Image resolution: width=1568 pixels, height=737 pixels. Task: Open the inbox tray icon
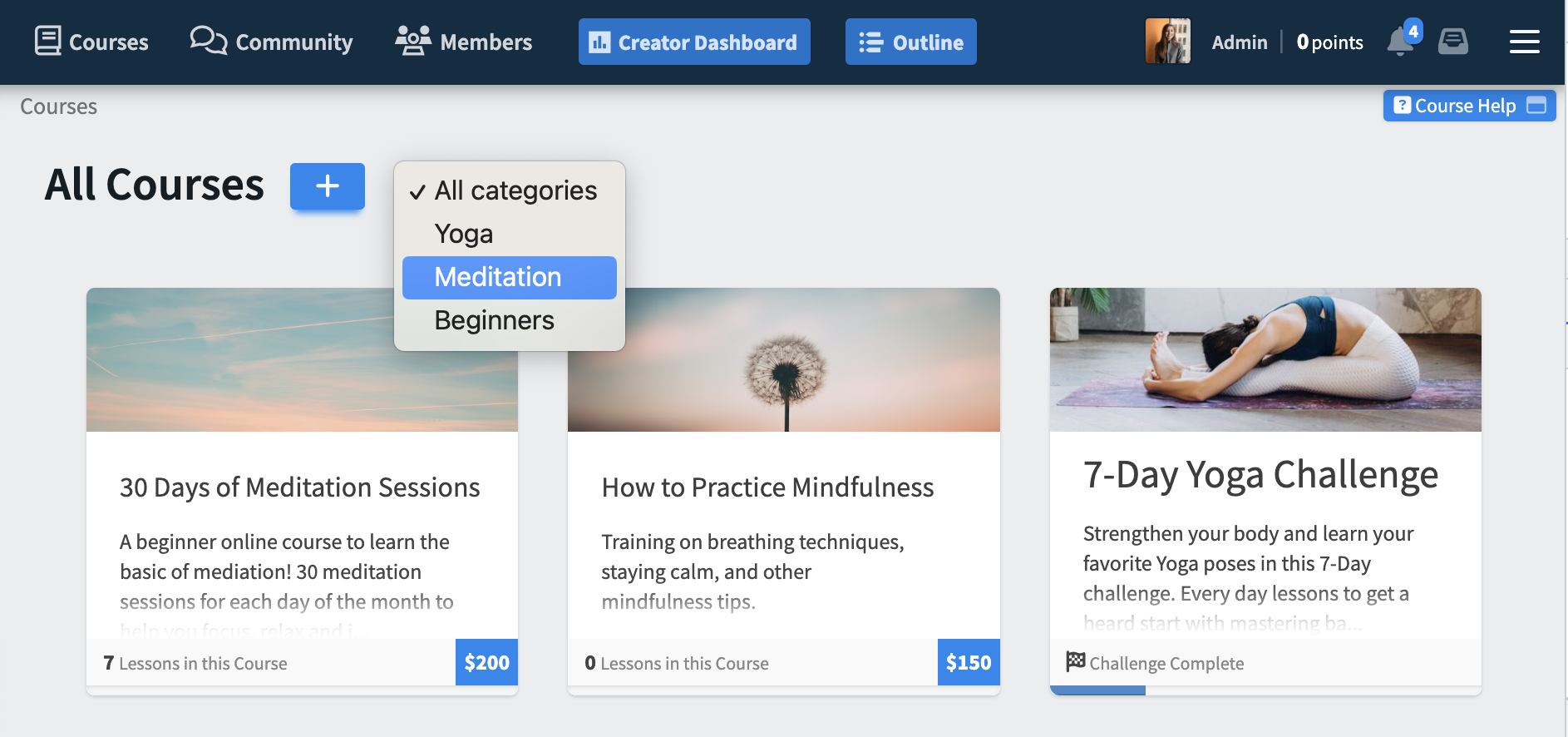(x=1453, y=42)
